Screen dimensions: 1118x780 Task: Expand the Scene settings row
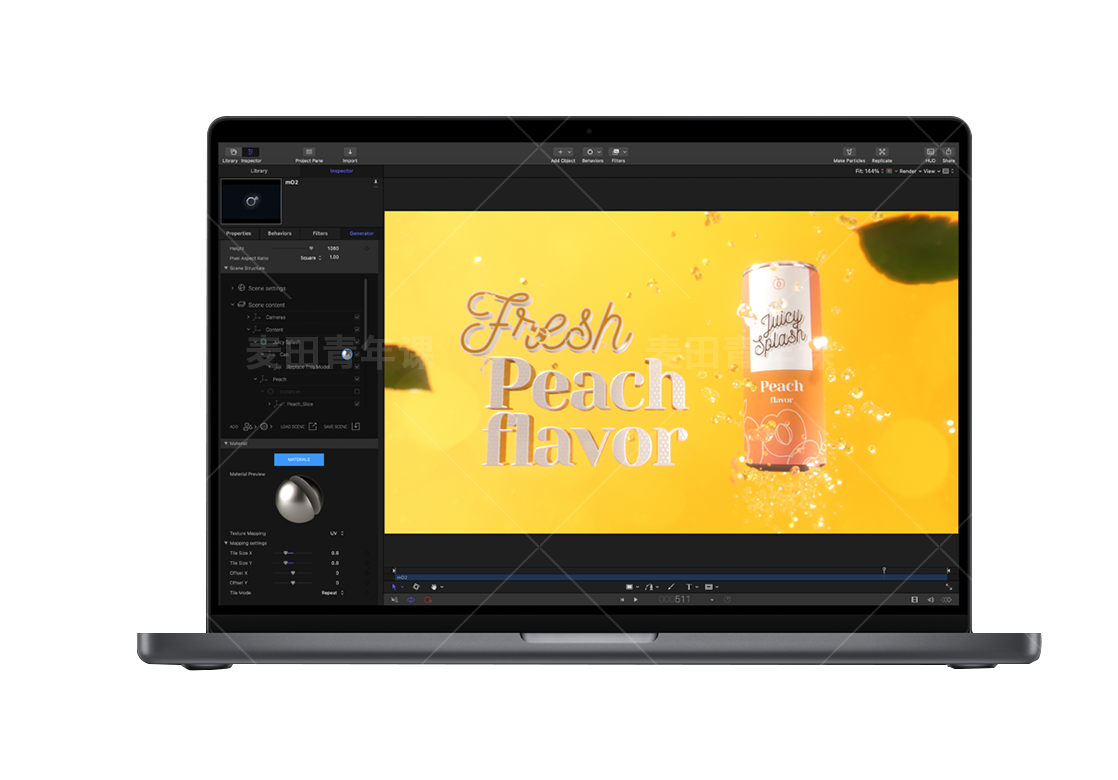click(x=232, y=288)
